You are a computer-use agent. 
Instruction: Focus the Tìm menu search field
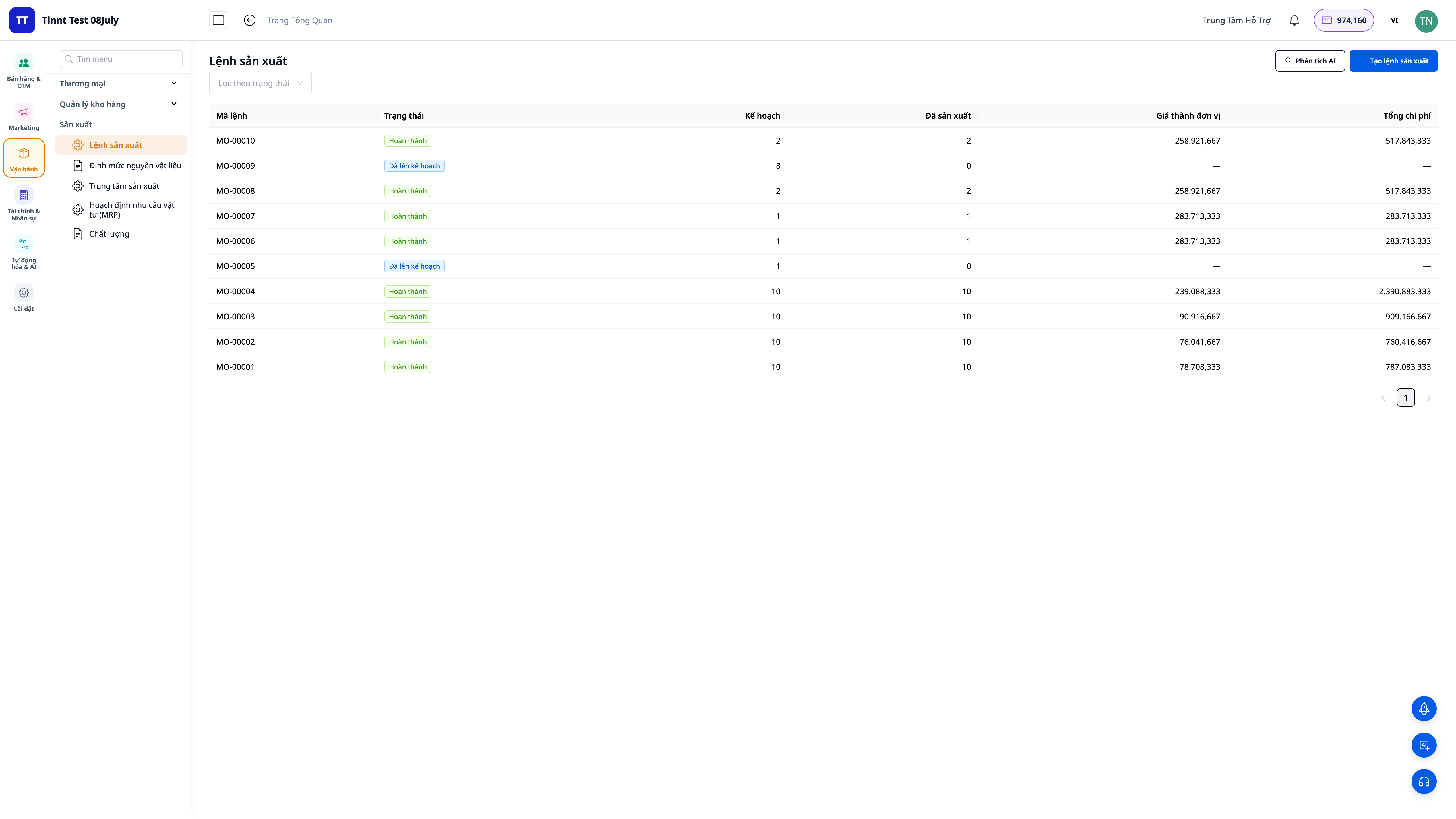tap(121, 59)
